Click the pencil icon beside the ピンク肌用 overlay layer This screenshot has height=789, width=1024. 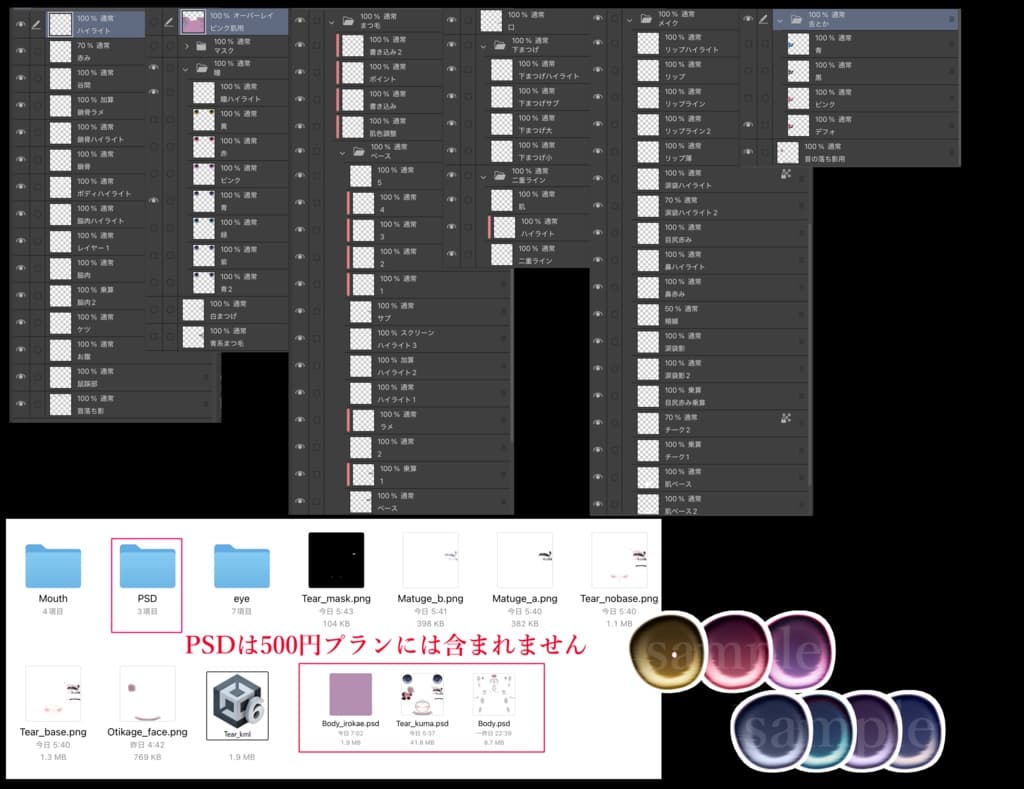[168, 22]
